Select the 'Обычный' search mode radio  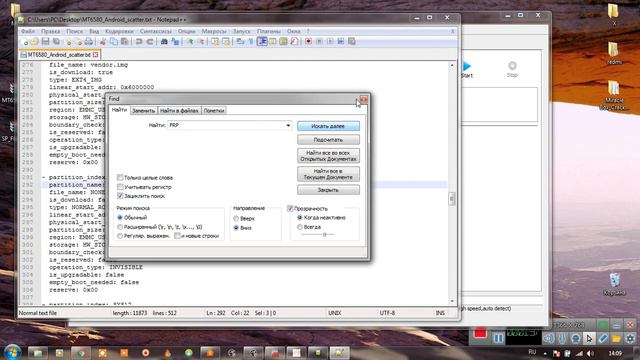120,218
